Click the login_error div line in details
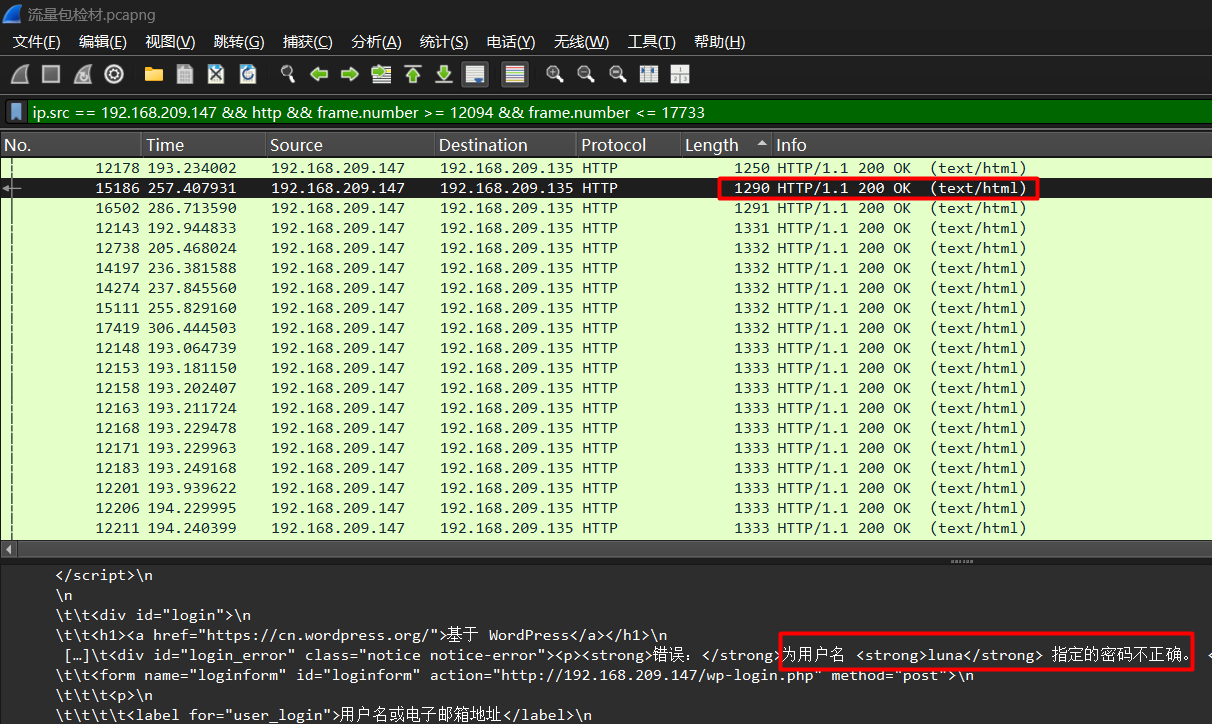The width and height of the screenshot is (1212, 724). (636, 656)
